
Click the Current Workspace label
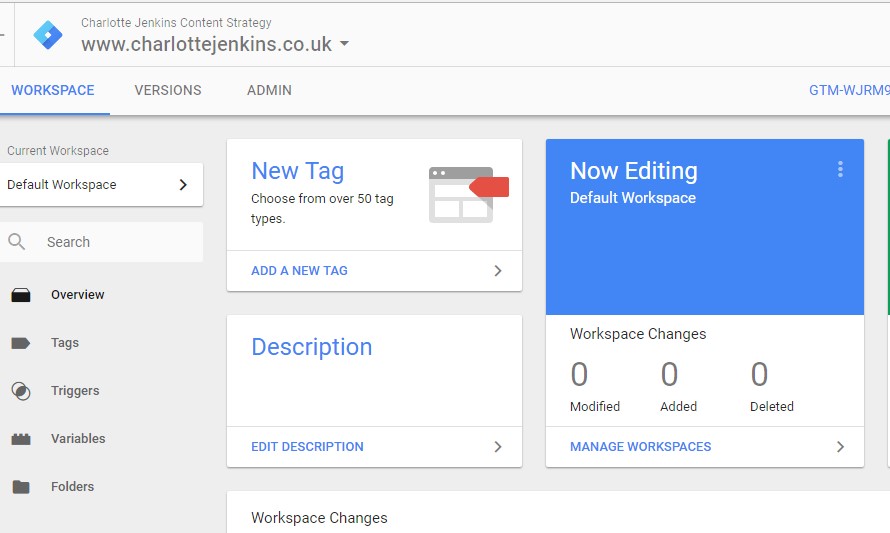click(58, 150)
